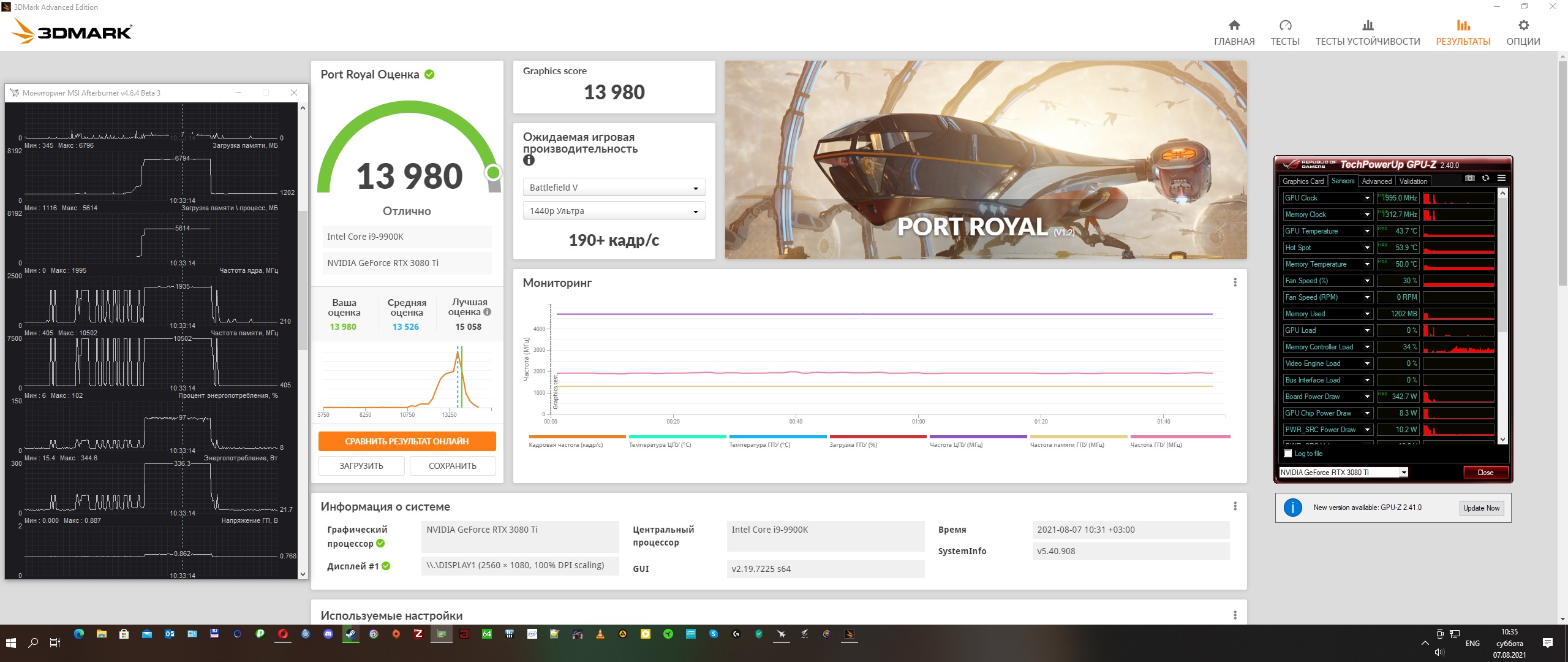This screenshot has height=662, width=1568.
Task: Click info icon next to expected game performance
Action: pyautogui.click(x=529, y=161)
